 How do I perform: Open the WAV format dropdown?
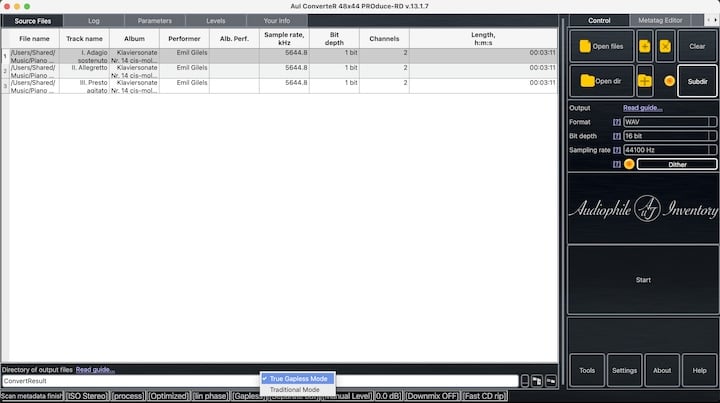[x=669, y=122]
